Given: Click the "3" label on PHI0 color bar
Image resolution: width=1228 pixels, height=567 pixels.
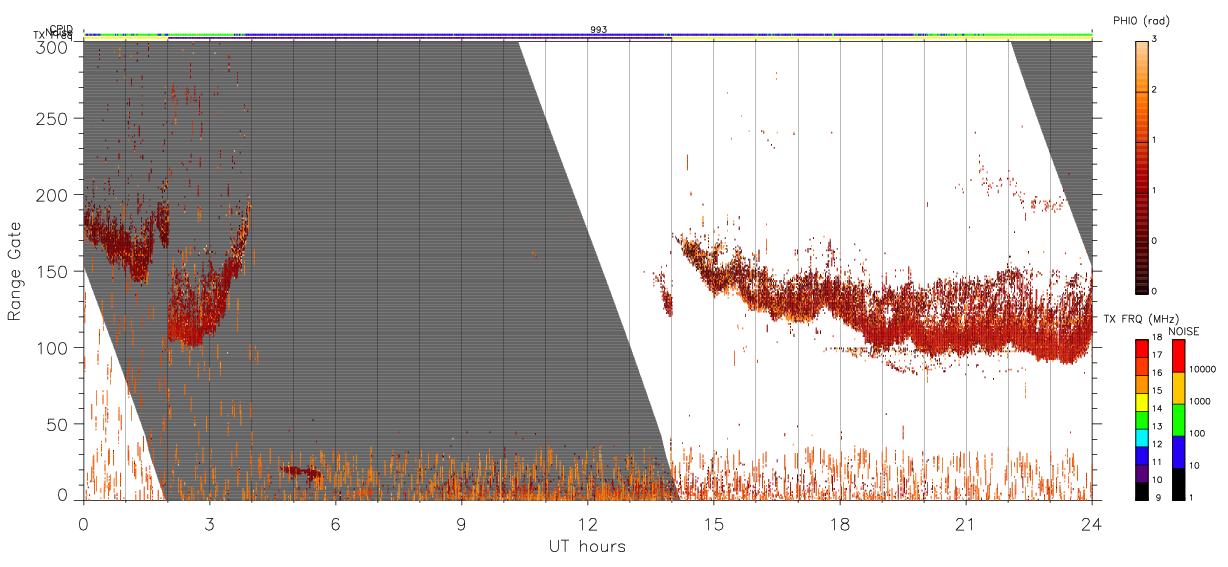Looking at the screenshot, I should pyautogui.click(x=1155, y=41).
